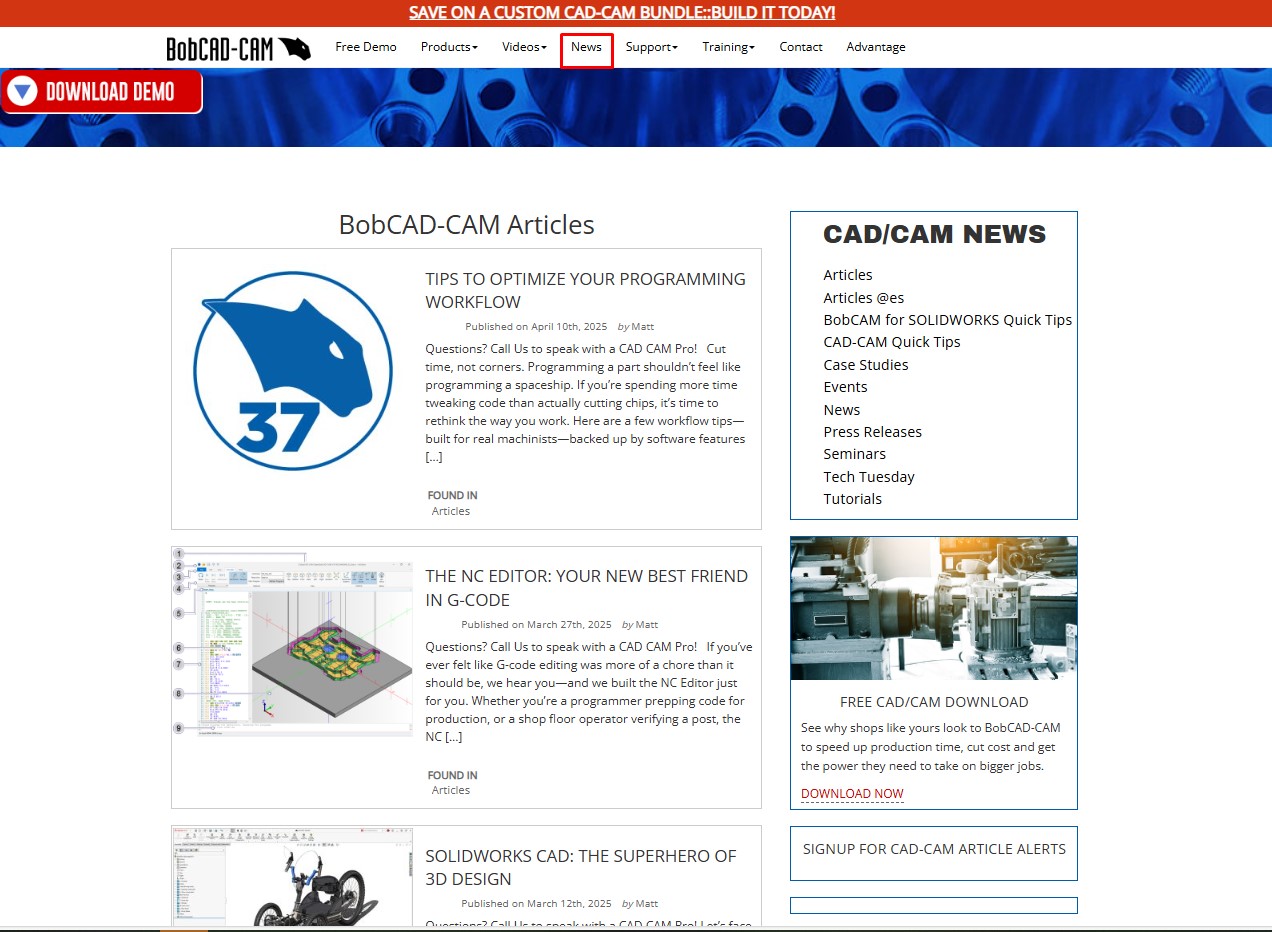Open Tips to Optimize Your Programming Workflow article
1272x932 pixels.
click(585, 290)
